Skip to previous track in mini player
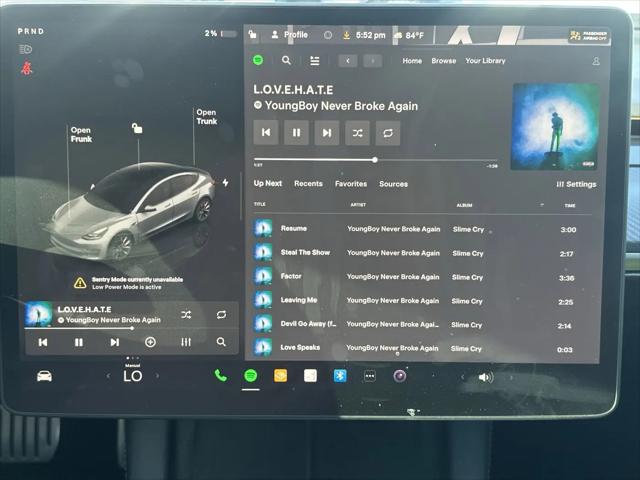 point(43,342)
